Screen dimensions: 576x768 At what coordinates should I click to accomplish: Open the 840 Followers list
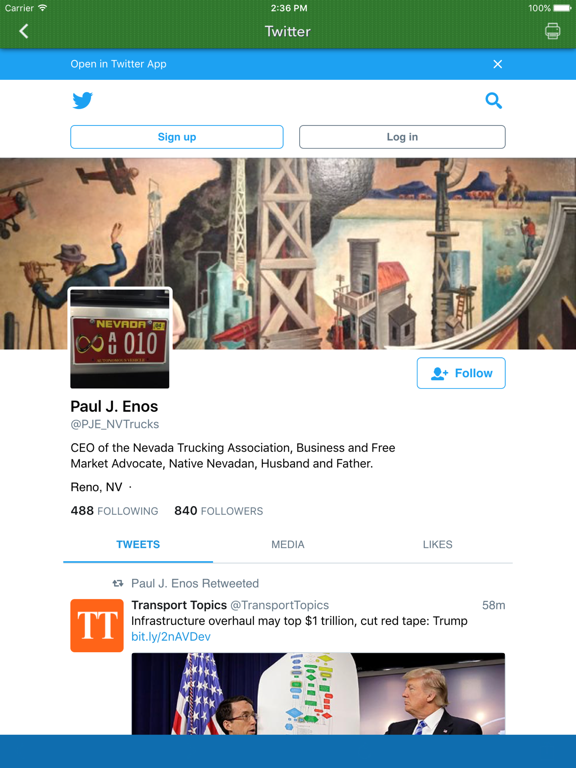click(x=218, y=511)
